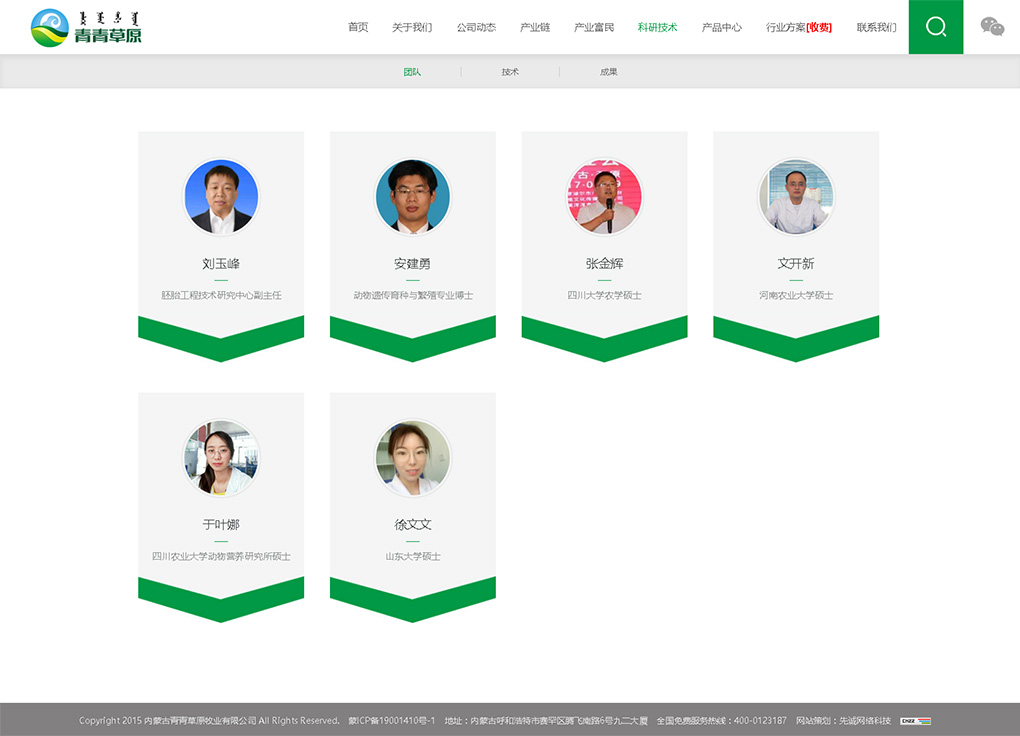Open the 关于我们 menu
Image resolution: width=1020 pixels, height=736 pixels.
pyautogui.click(x=412, y=27)
